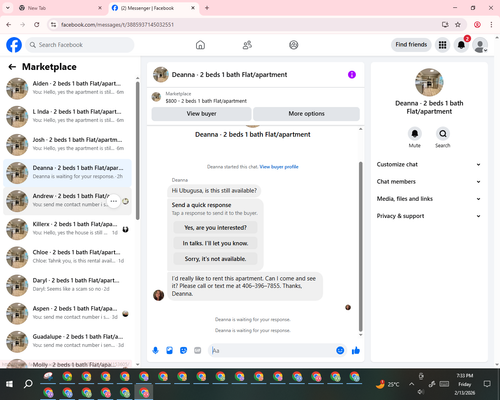Bookmark this page with star icon

pos(458,25)
